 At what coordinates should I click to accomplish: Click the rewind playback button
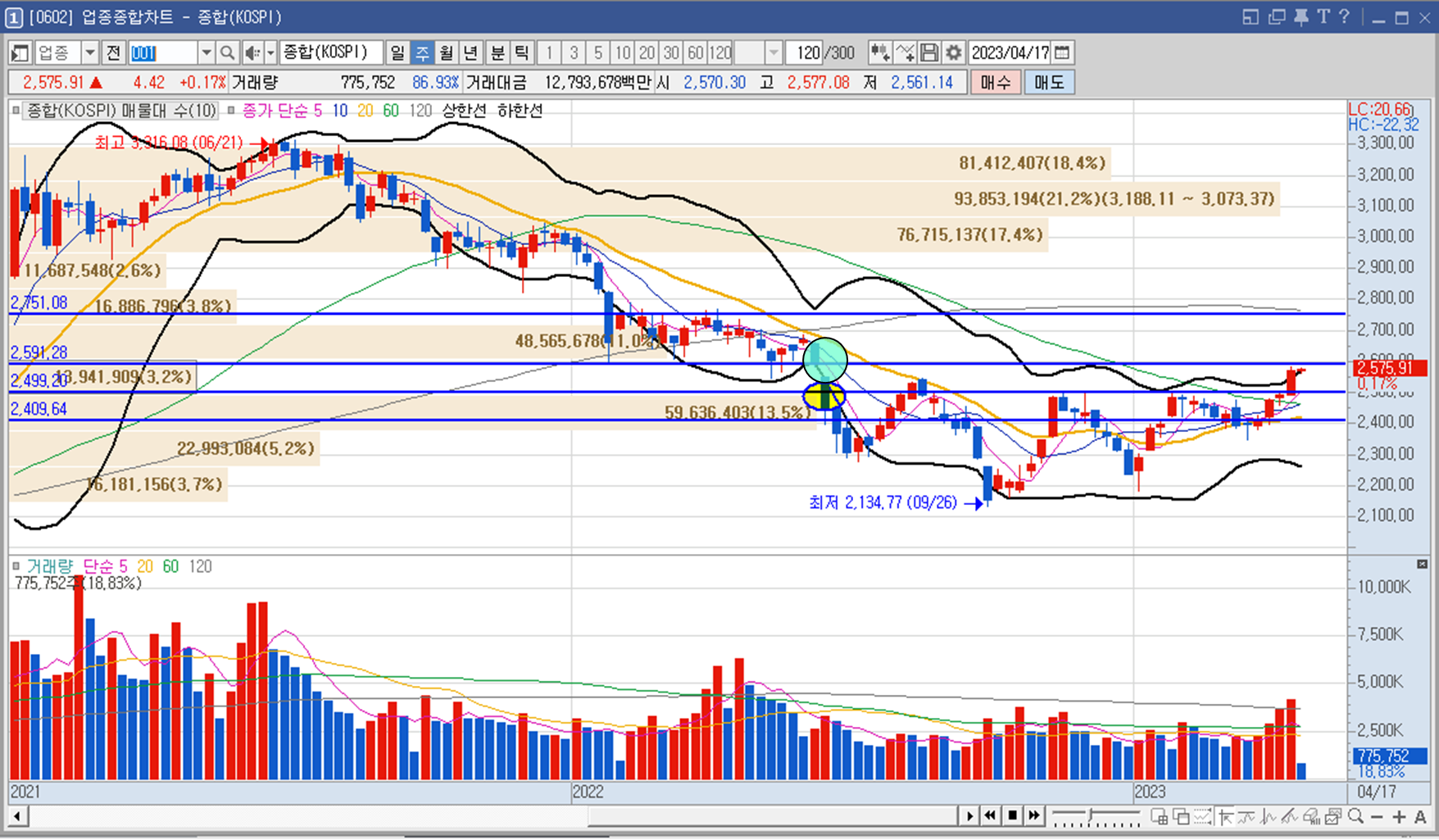click(991, 816)
